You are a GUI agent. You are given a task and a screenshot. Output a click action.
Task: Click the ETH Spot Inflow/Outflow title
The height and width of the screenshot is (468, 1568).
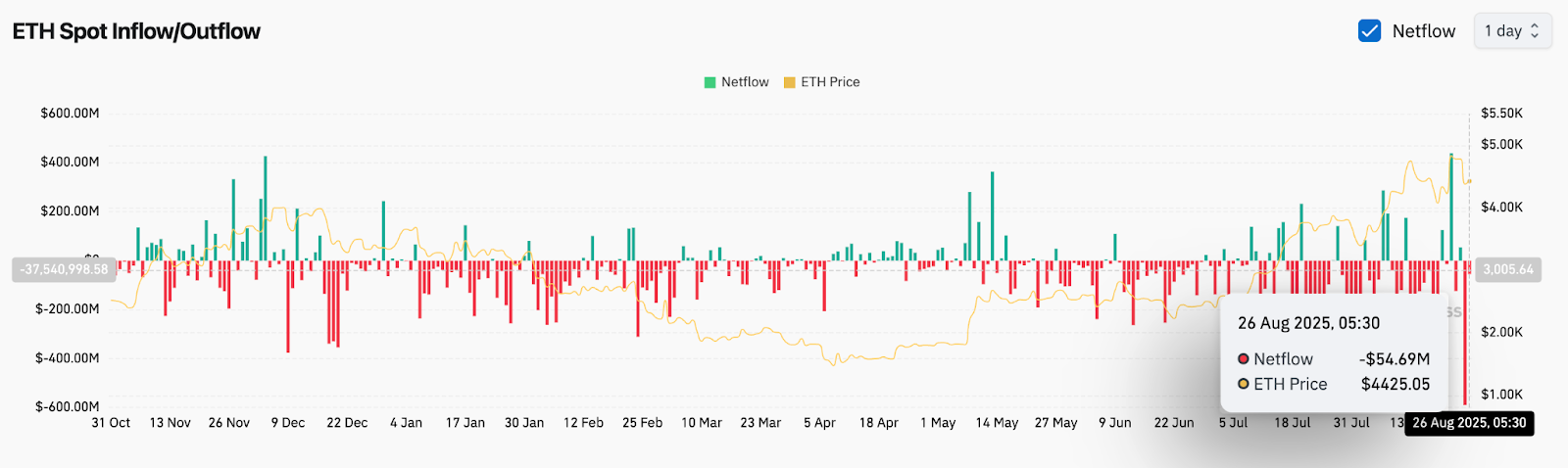[136, 31]
